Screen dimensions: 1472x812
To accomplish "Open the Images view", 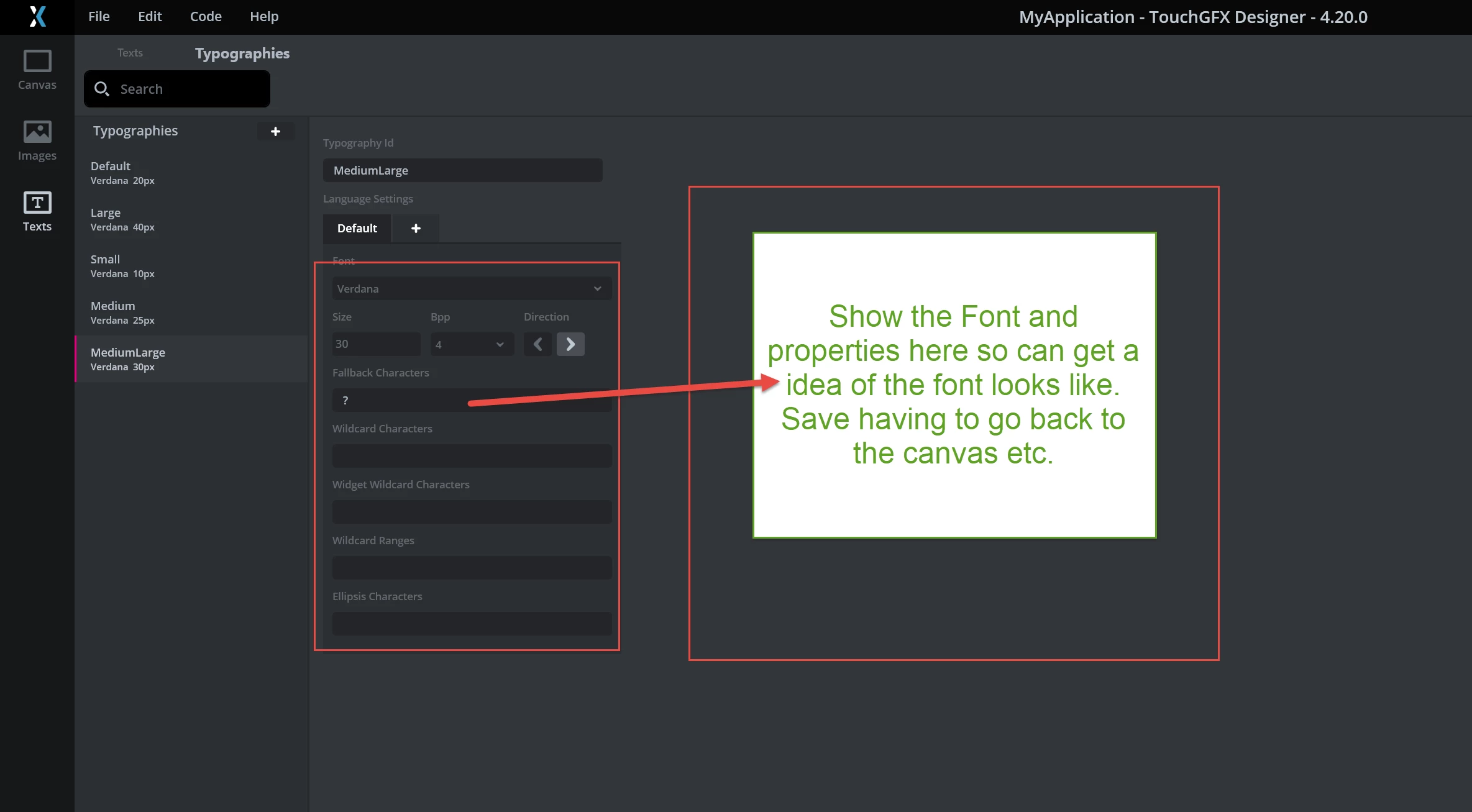I will [x=37, y=140].
